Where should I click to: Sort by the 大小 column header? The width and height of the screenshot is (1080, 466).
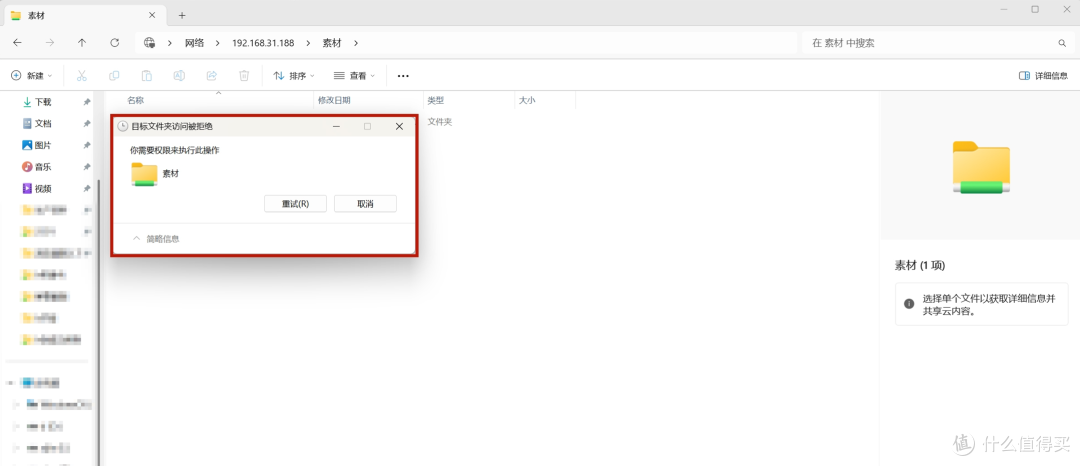[527, 100]
